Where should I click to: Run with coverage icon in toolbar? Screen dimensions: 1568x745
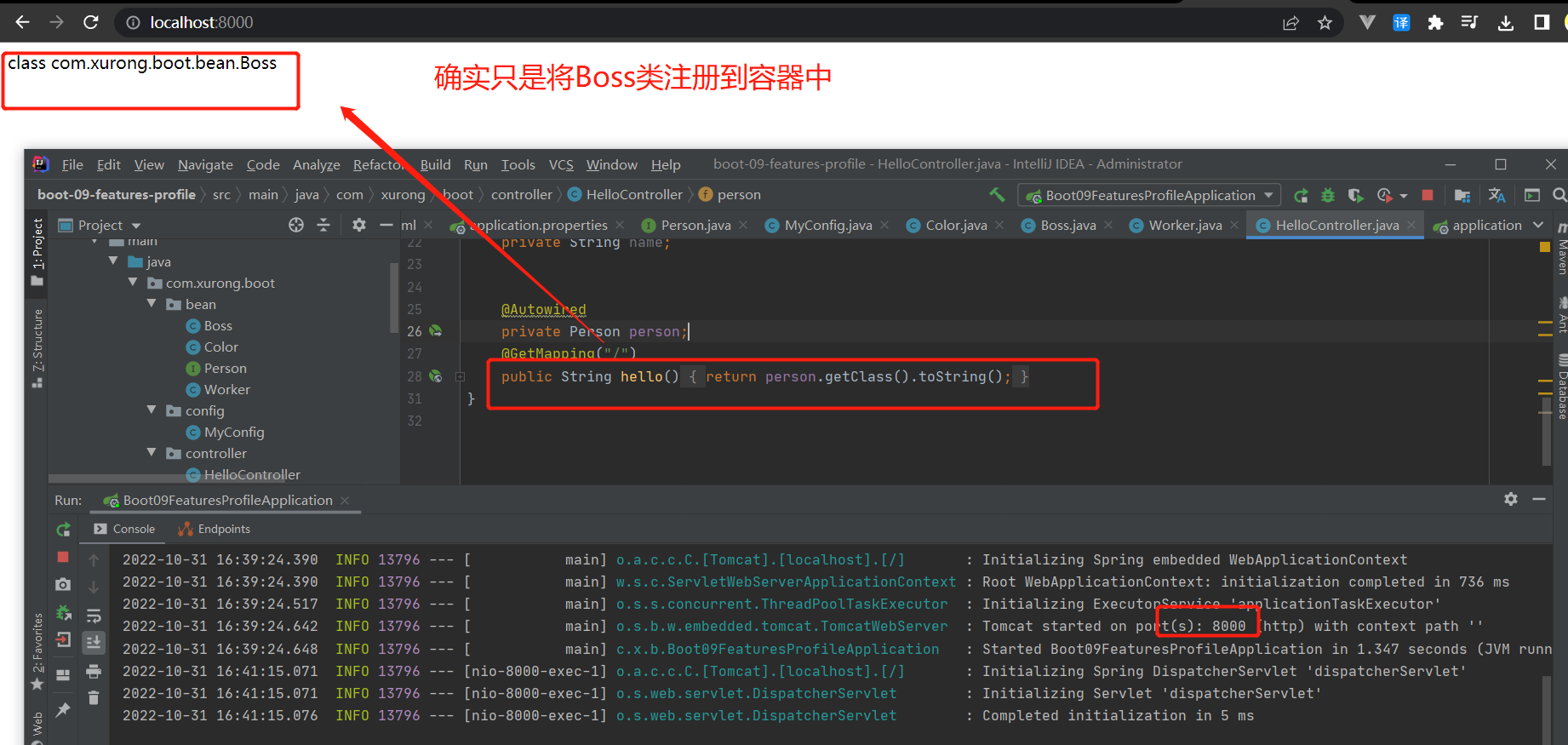1356,195
